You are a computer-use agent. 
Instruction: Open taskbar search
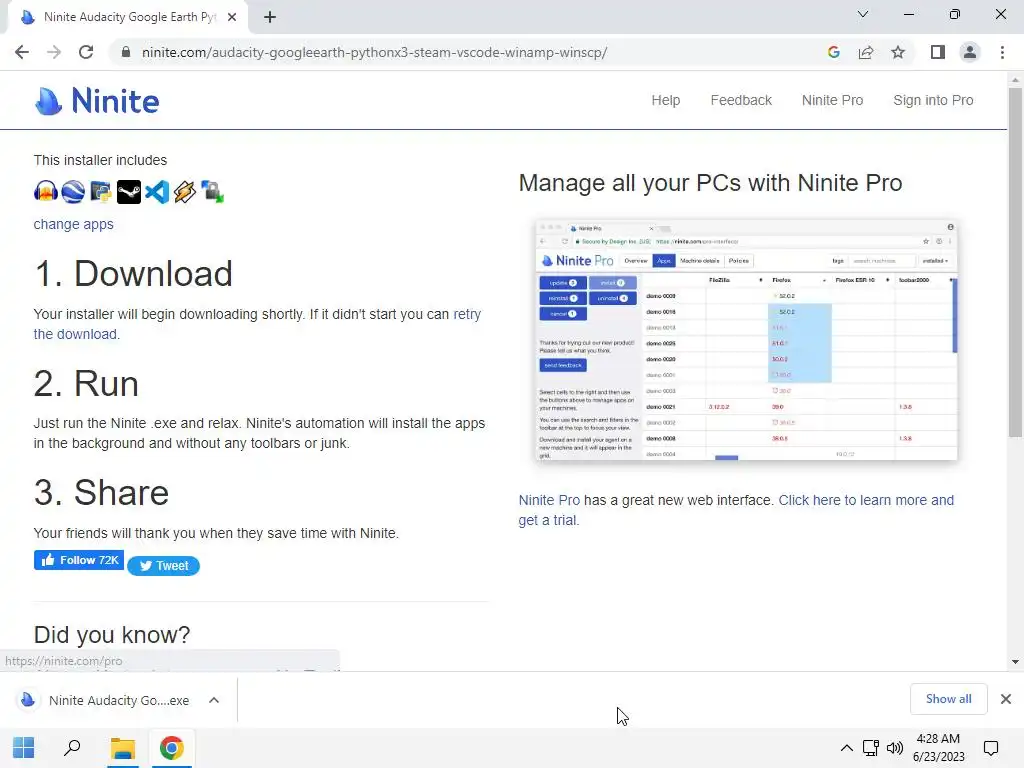(x=72, y=748)
